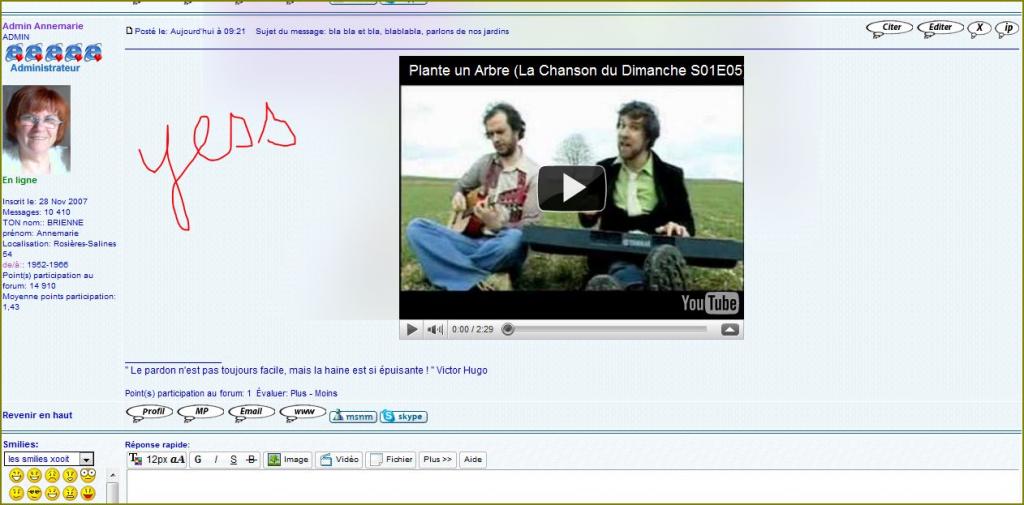The height and width of the screenshot is (505, 1024).
Task: Click the video title Plante un Arbre
Action: 576,71
